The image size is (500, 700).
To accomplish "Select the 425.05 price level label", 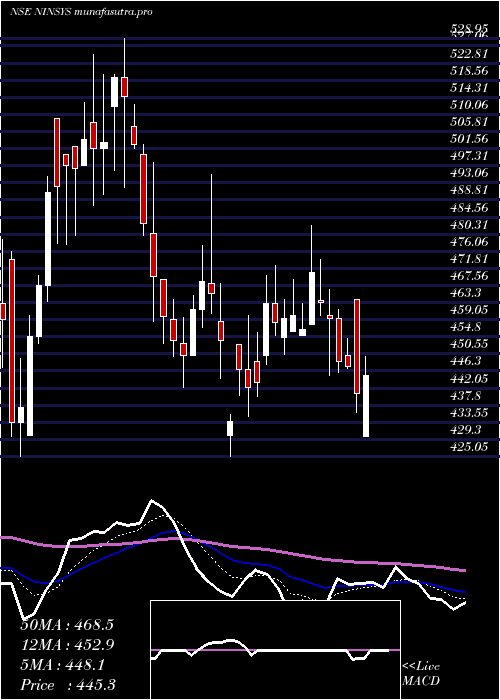I will coord(468,446).
